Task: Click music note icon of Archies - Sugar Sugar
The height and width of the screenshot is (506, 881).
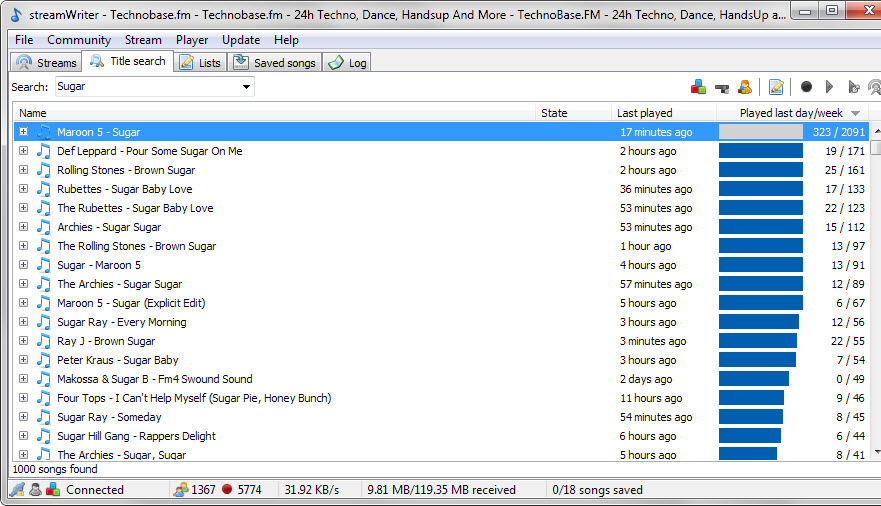Action: [x=44, y=227]
